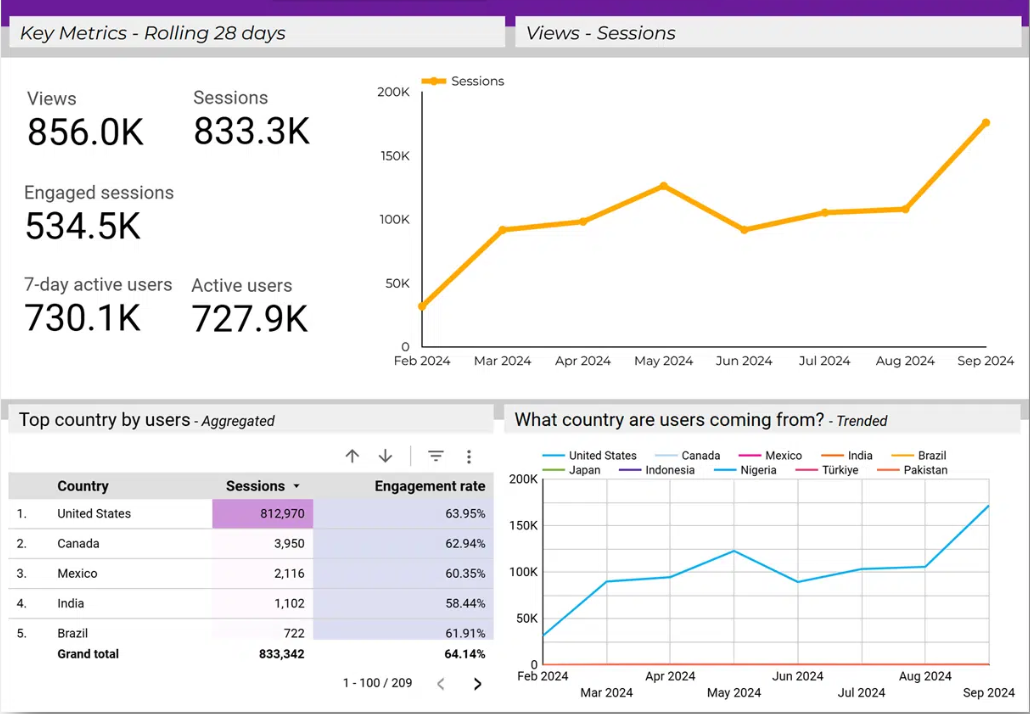The image size is (1030, 714).
Task: Click the Sessions legend marker icon
Action: (x=434, y=81)
